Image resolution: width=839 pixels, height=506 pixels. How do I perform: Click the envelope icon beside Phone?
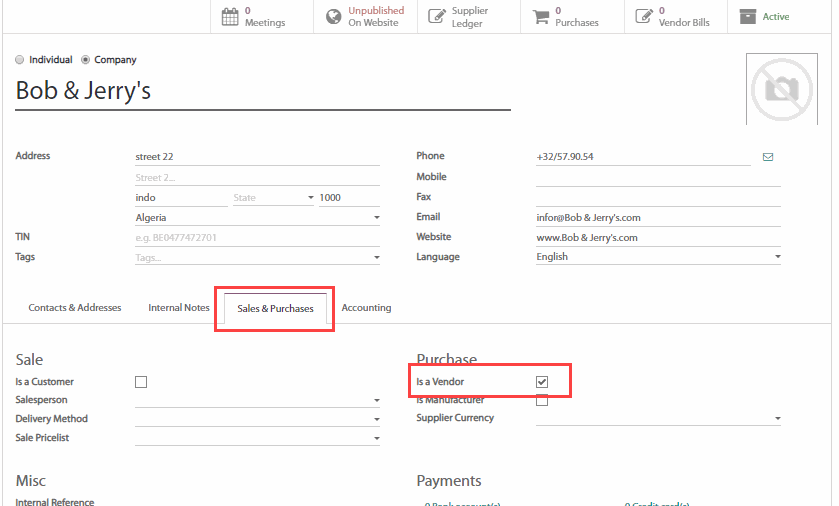768,157
